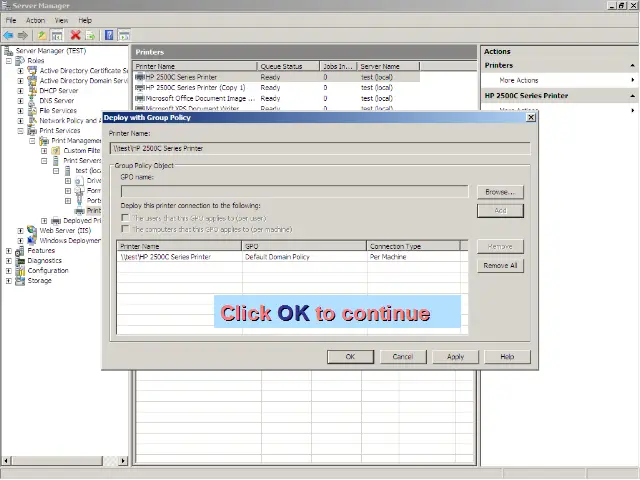
Task: Open the File menu
Action: pos(11,20)
